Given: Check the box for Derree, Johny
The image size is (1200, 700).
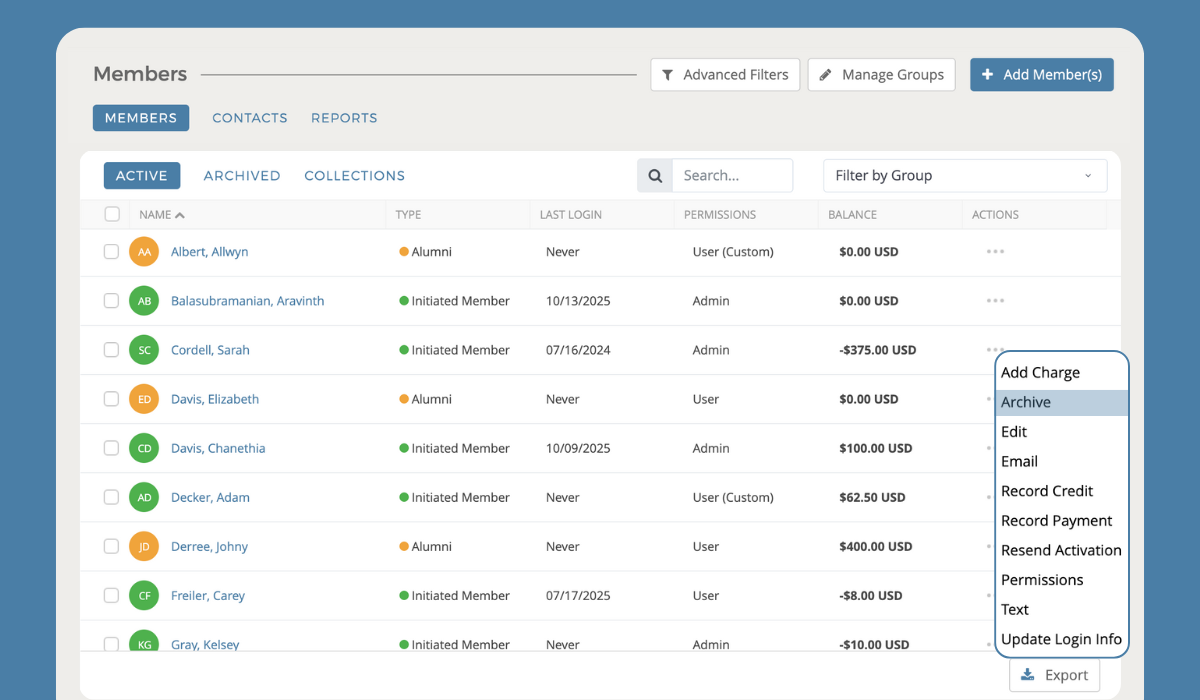Looking at the screenshot, I should [112, 546].
